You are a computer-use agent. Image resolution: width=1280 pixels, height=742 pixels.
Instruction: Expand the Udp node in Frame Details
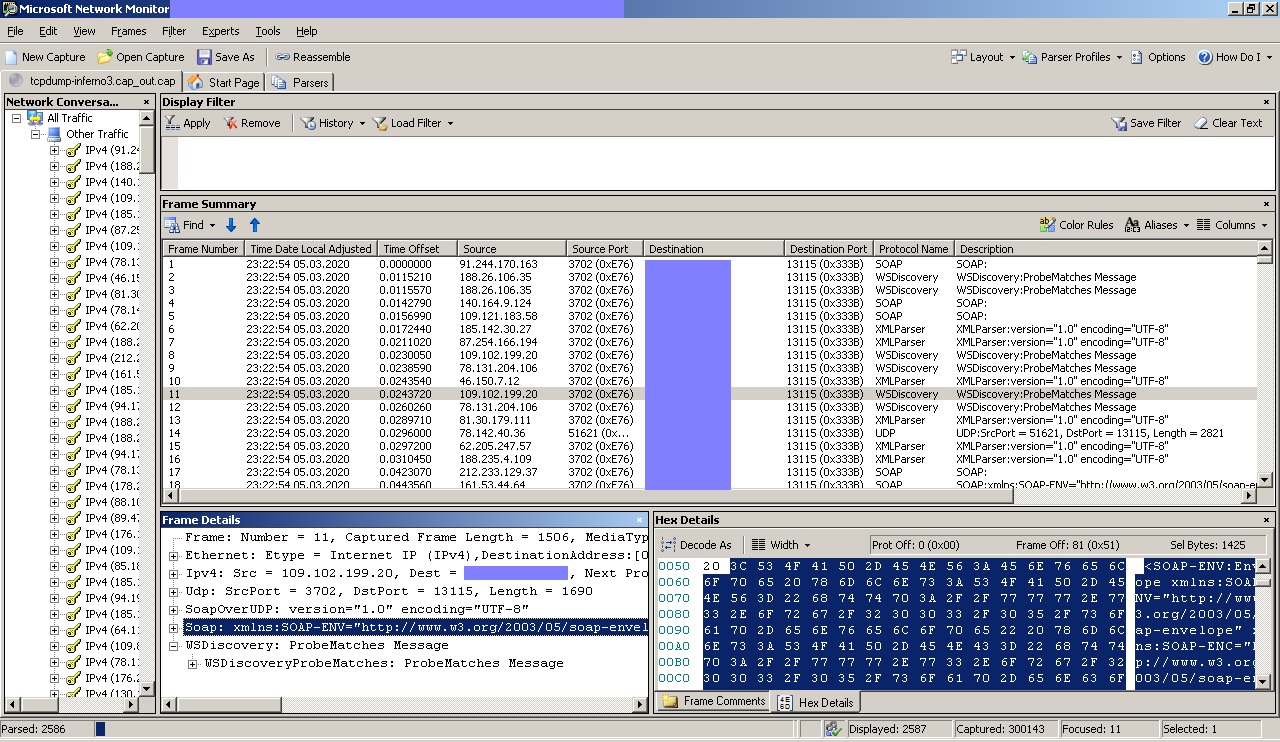(x=173, y=592)
